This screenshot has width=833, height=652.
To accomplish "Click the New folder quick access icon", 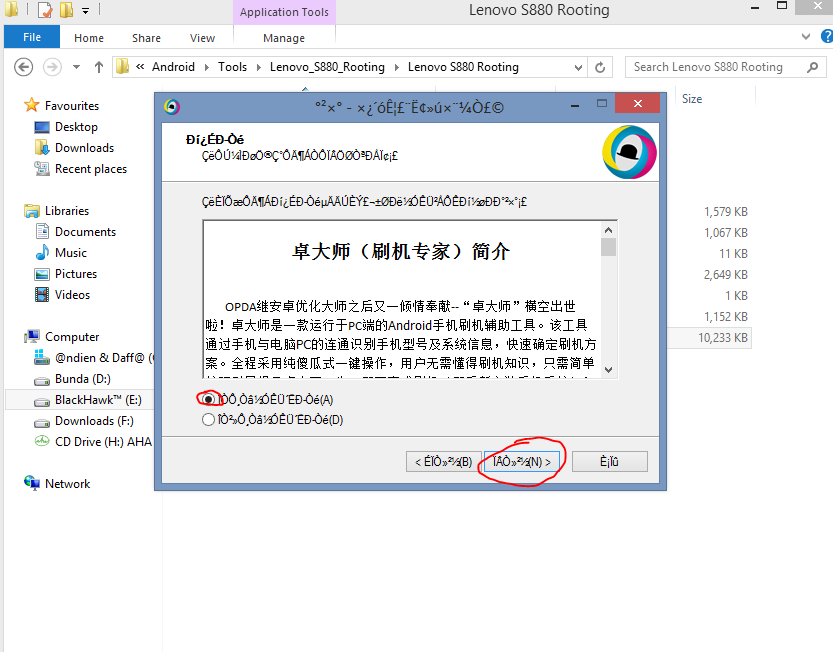I will [x=66, y=10].
